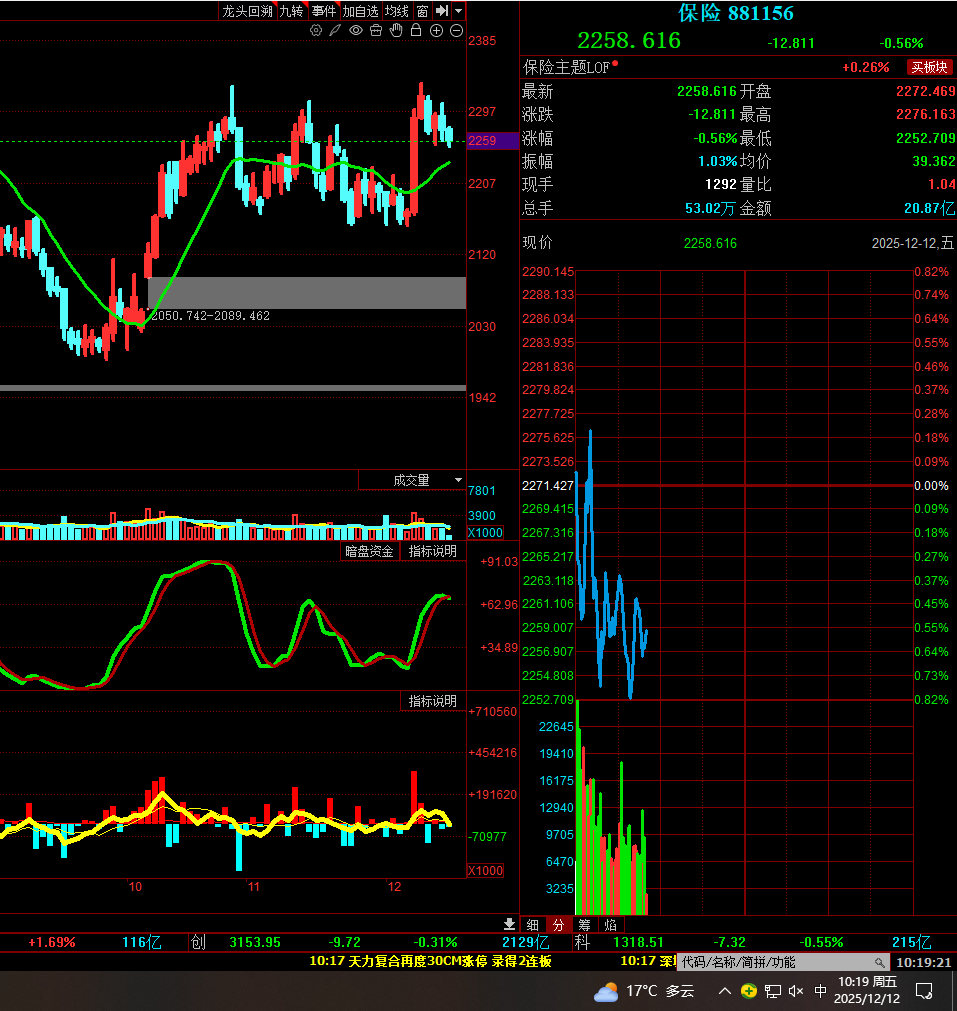957x1011 pixels.
Task: Click 最高 value 2276.163
Action: (x=925, y=114)
